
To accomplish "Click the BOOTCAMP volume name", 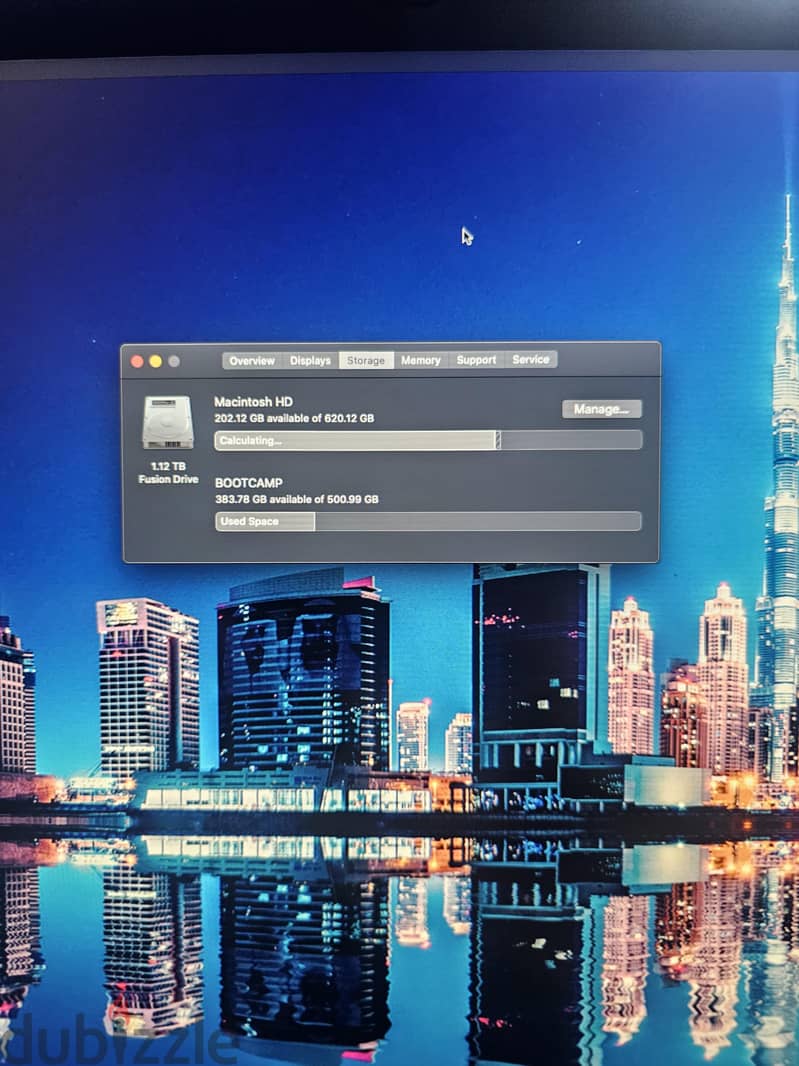I will coord(249,483).
